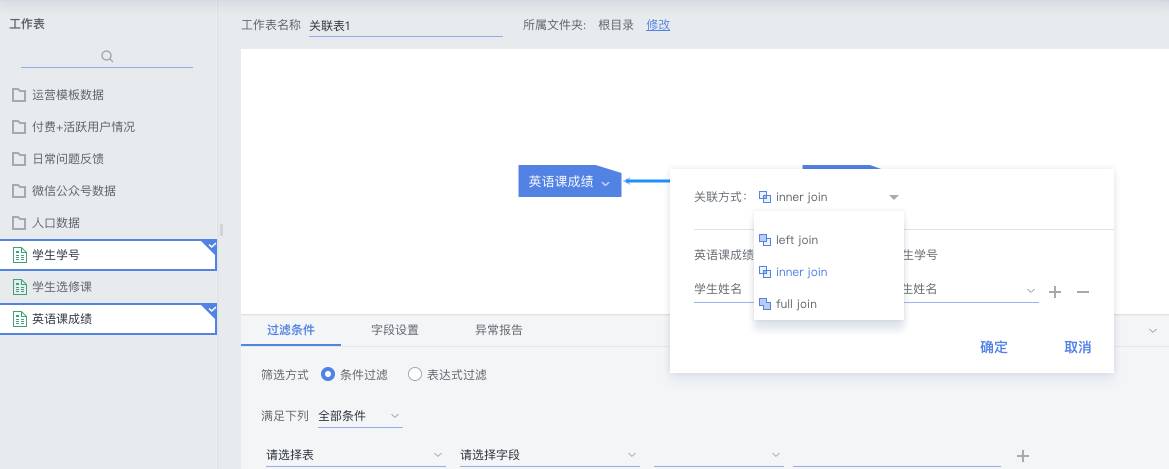1169x469 pixels.
Task: Click the folder icon beside 人口数据
Action: point(19,223)
